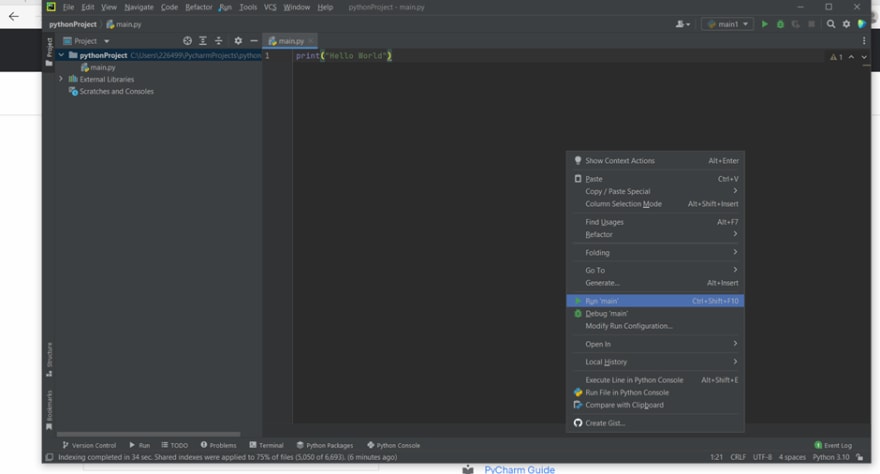Choose Paste from the context menu
880x474 pixels.
(655, 179)
